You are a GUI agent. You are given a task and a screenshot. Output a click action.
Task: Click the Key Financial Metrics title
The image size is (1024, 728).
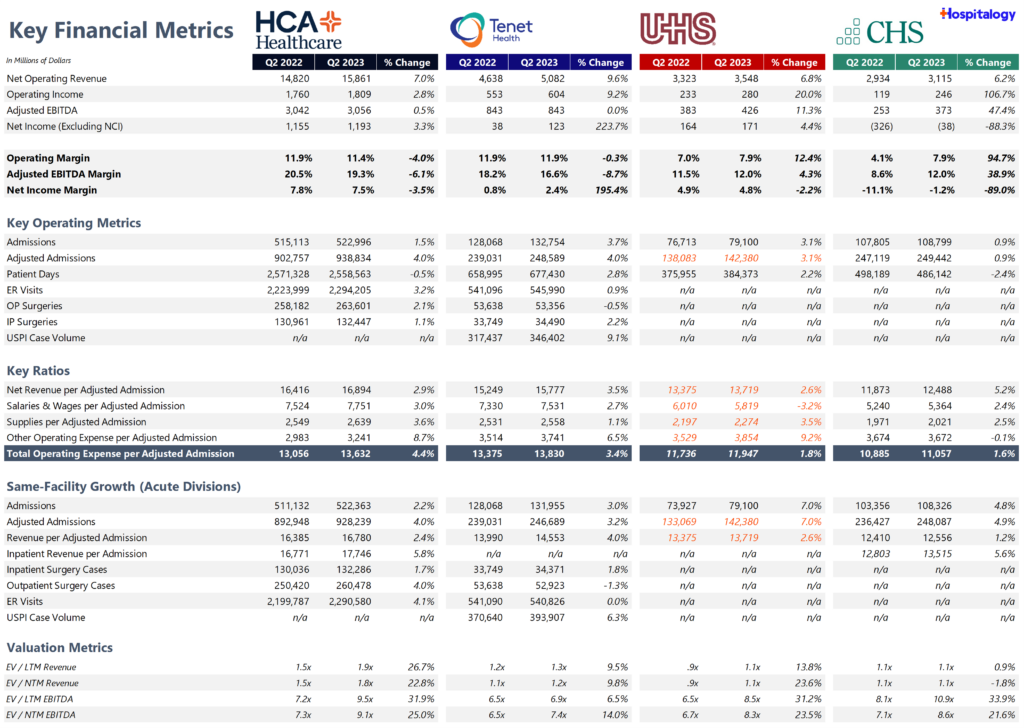coord(120,30)
